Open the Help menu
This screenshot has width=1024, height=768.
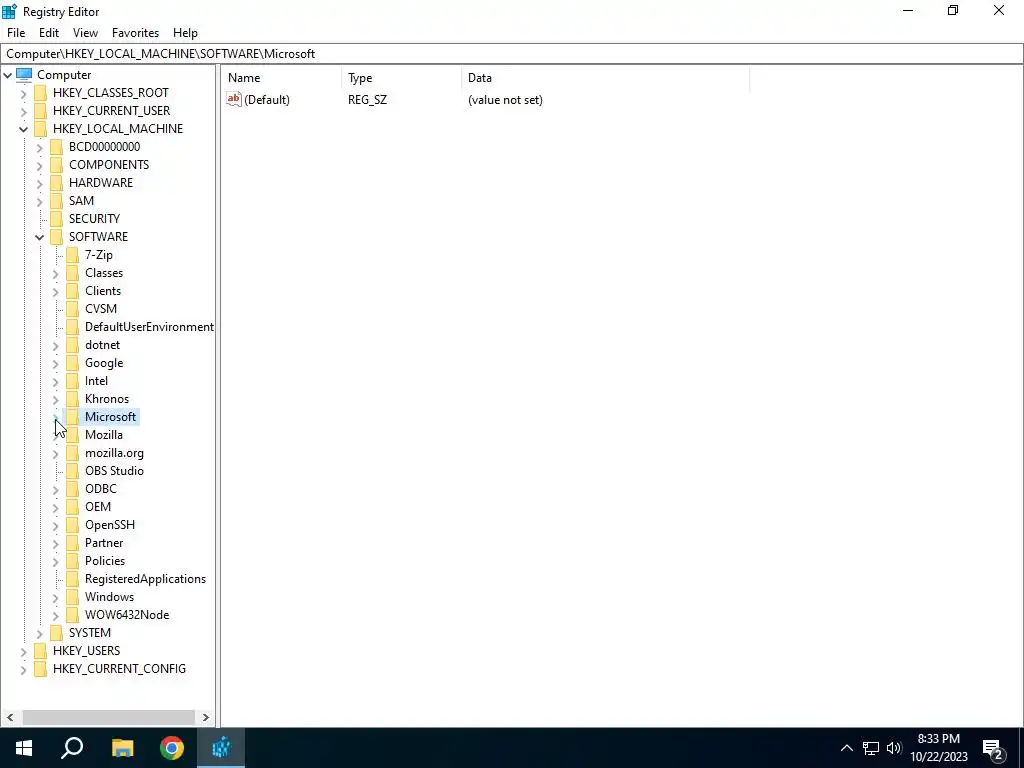185,33
